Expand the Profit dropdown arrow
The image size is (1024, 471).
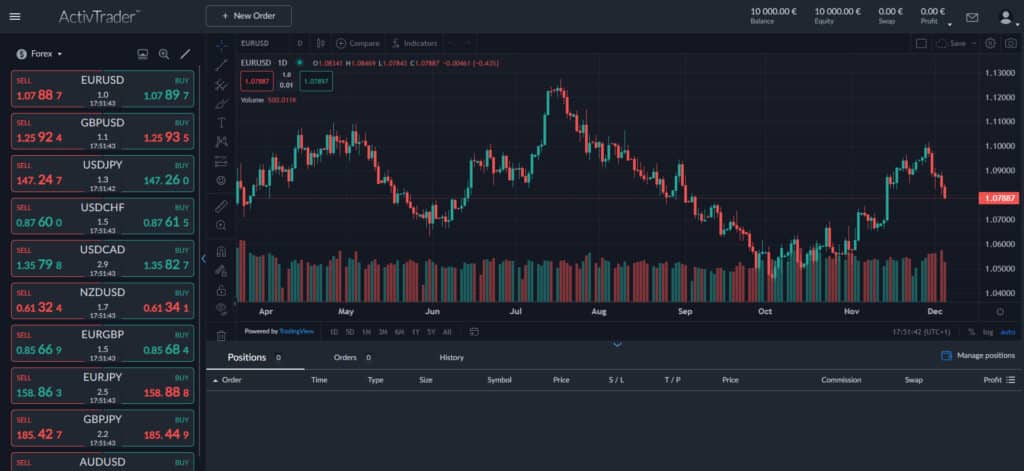coord(945,17)
